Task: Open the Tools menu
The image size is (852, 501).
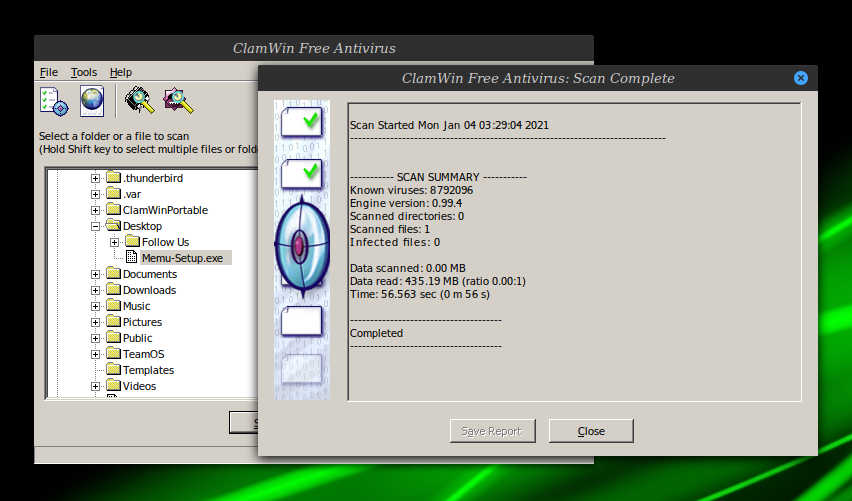Action: click(x=84, y=72)
